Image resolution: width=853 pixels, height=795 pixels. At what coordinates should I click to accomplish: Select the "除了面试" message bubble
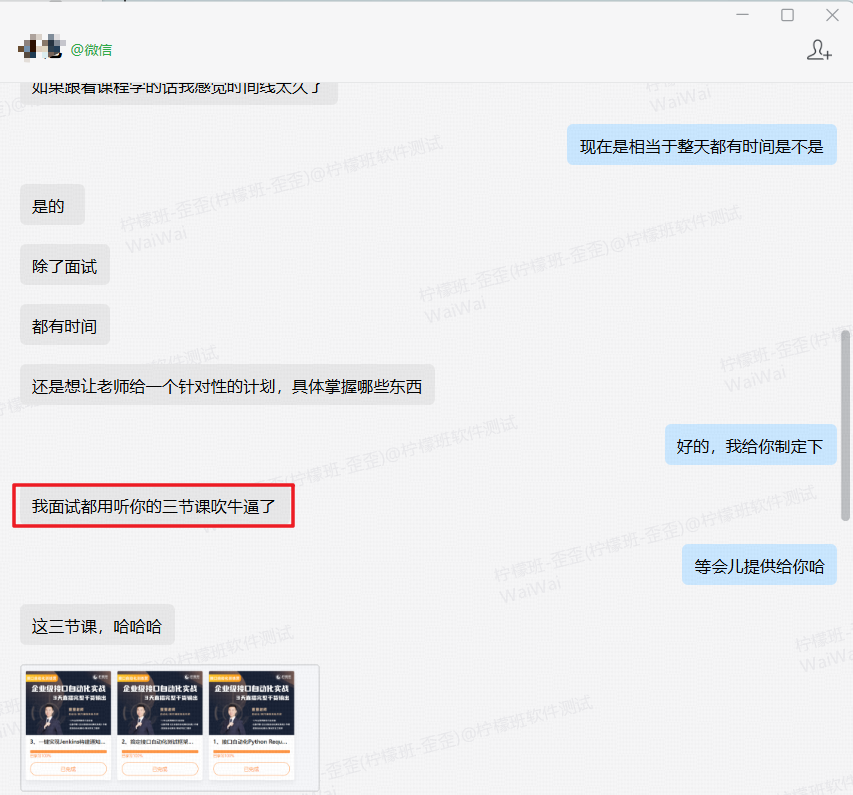(x=65, y=265)
